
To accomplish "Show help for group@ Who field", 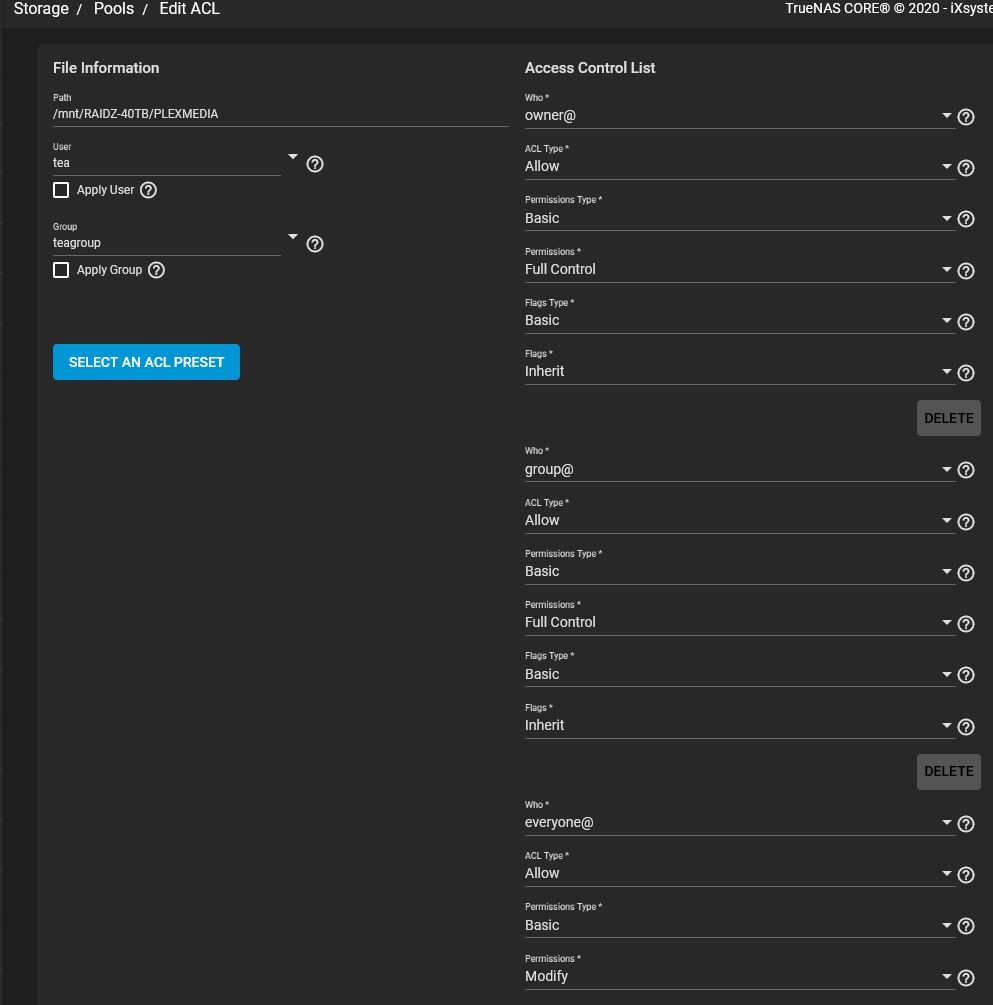I will point(966,470).
